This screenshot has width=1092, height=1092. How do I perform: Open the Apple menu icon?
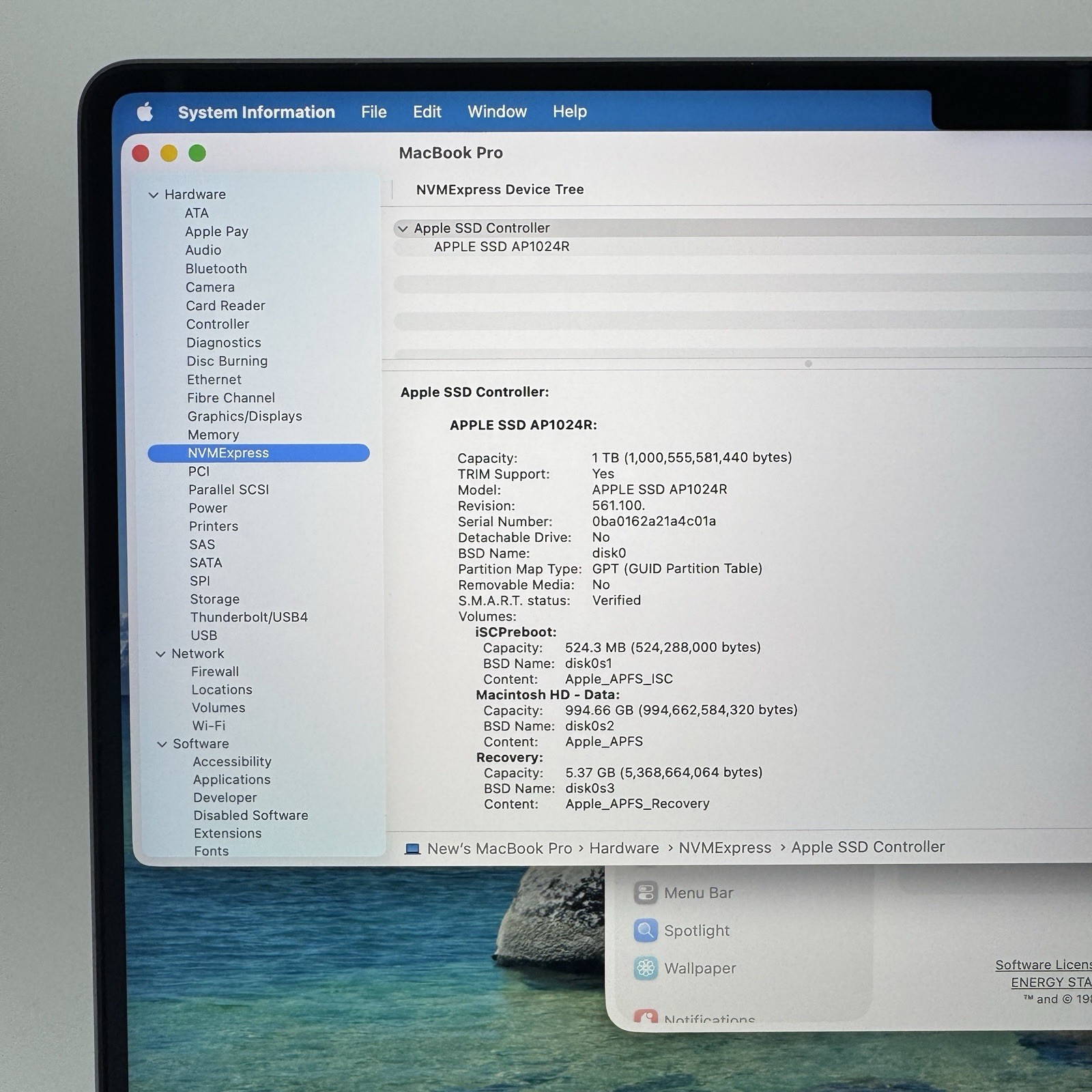point(145,112)
